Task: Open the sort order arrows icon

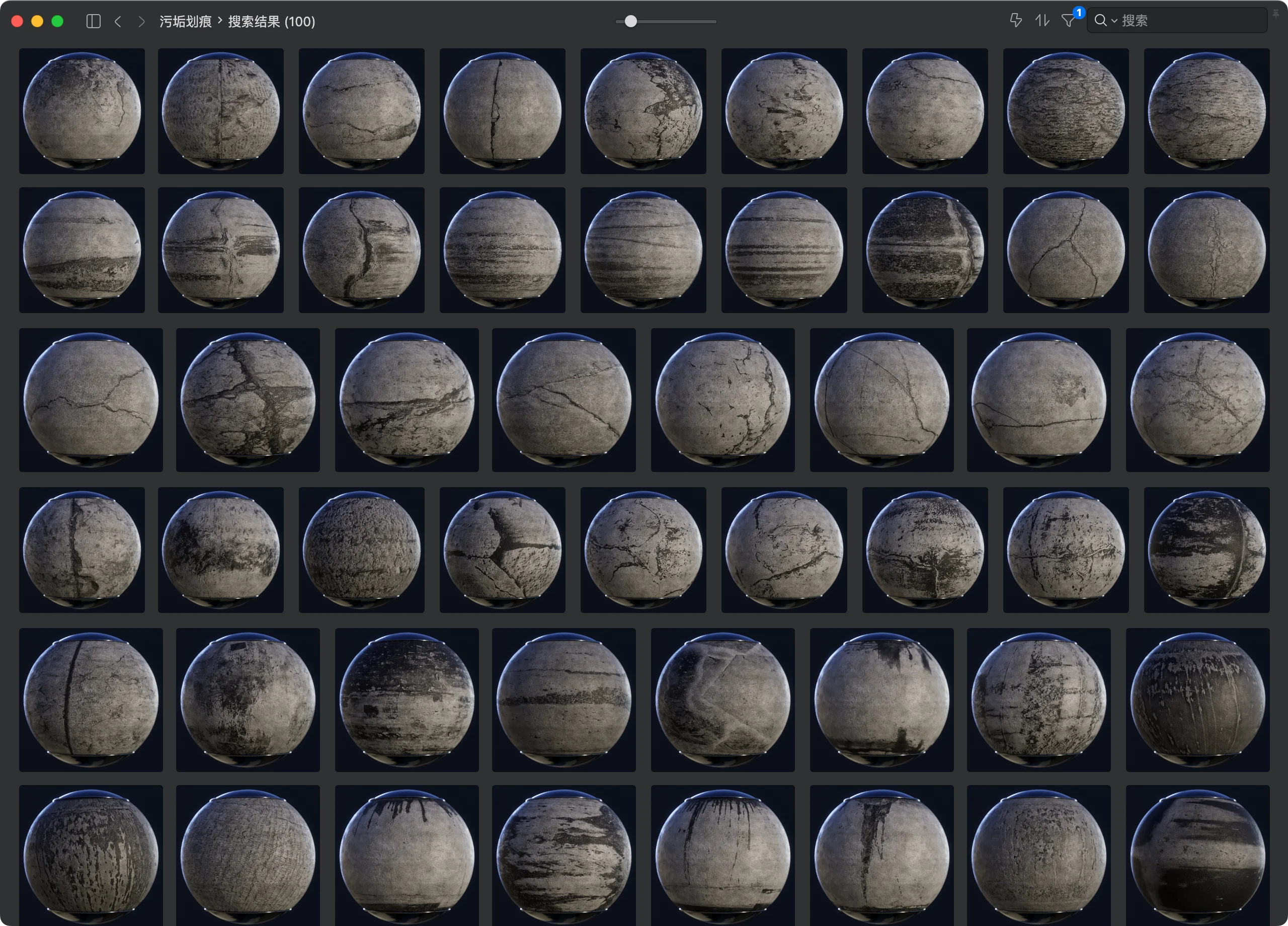Action: pyautogui.click(x=1041, y=21)
